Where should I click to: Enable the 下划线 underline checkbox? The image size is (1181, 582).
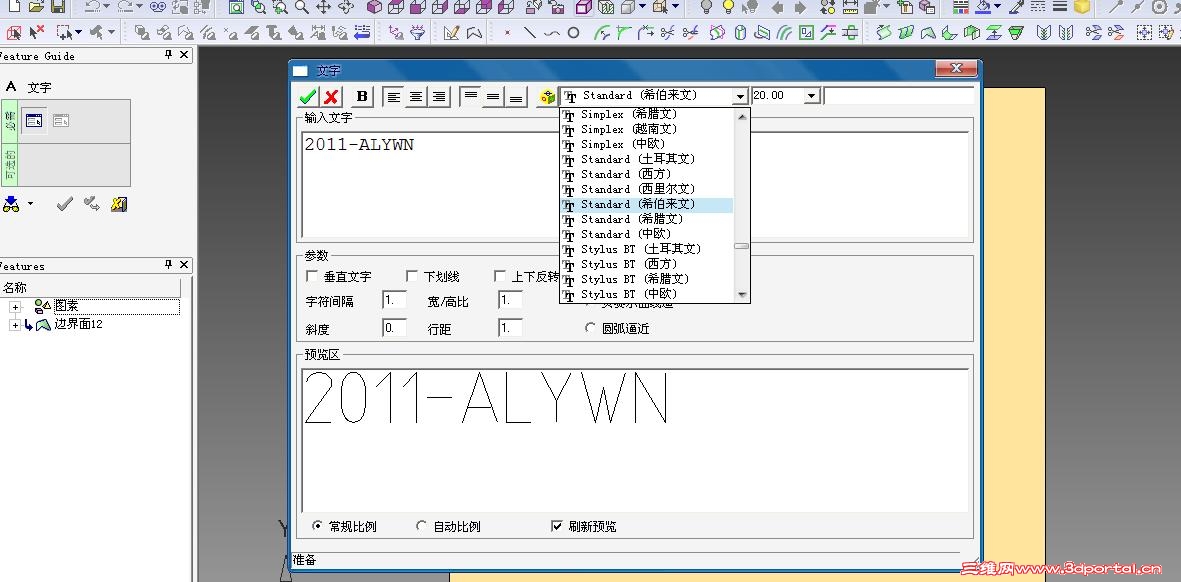pyautogui.click(x=411, y=276)
